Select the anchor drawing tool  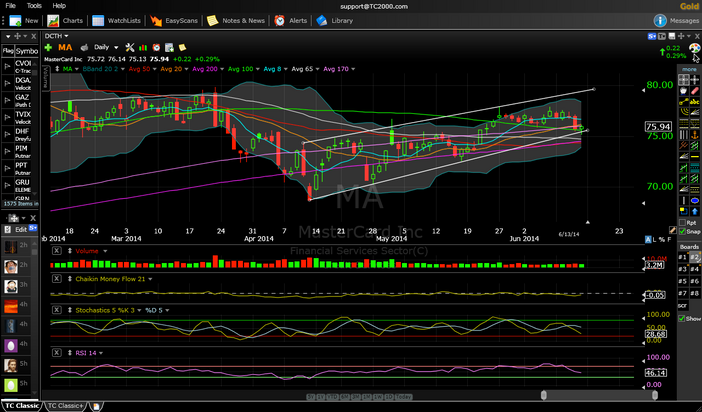point(695,134)
